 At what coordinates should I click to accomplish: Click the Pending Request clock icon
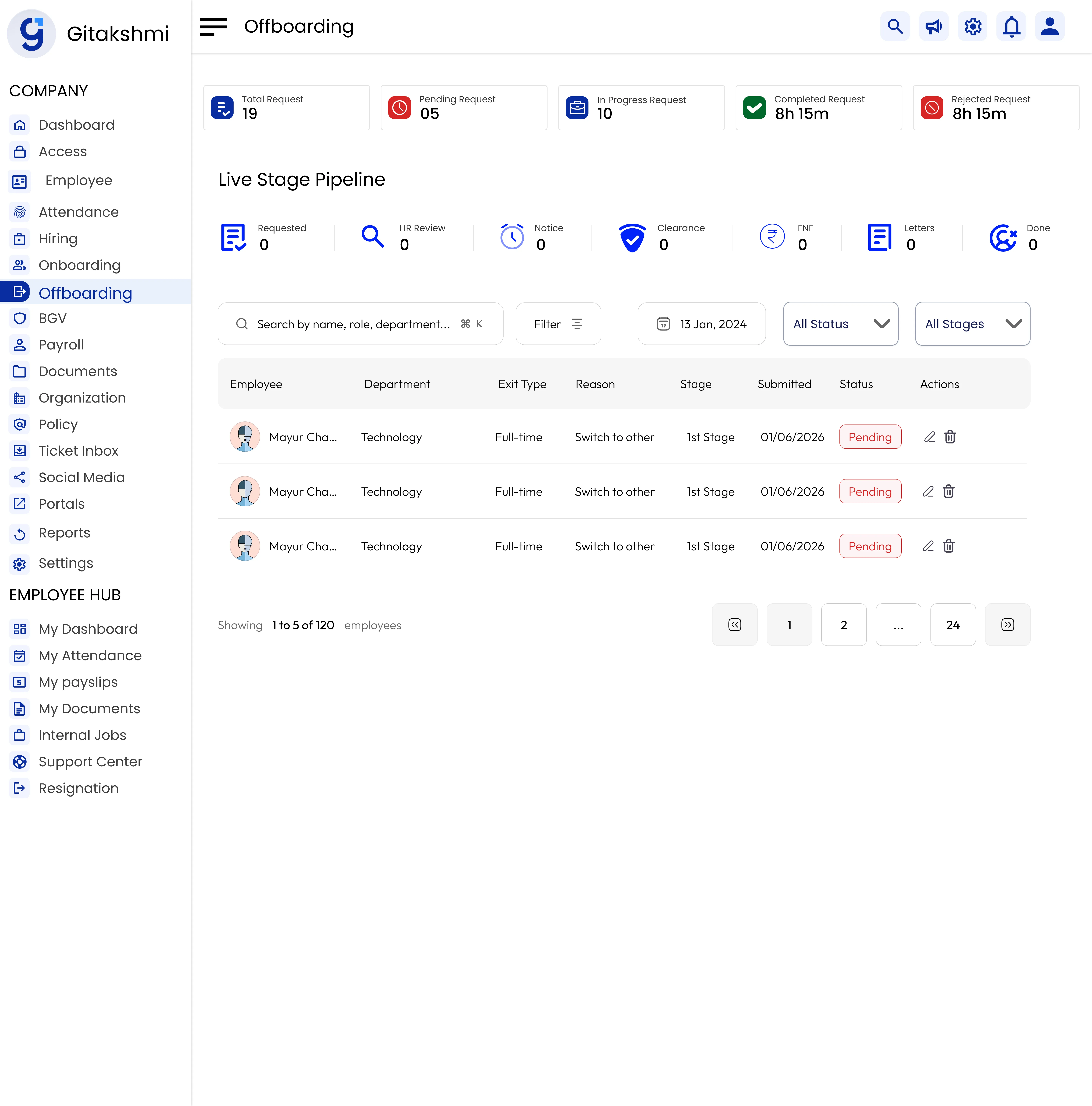[400, 108]
